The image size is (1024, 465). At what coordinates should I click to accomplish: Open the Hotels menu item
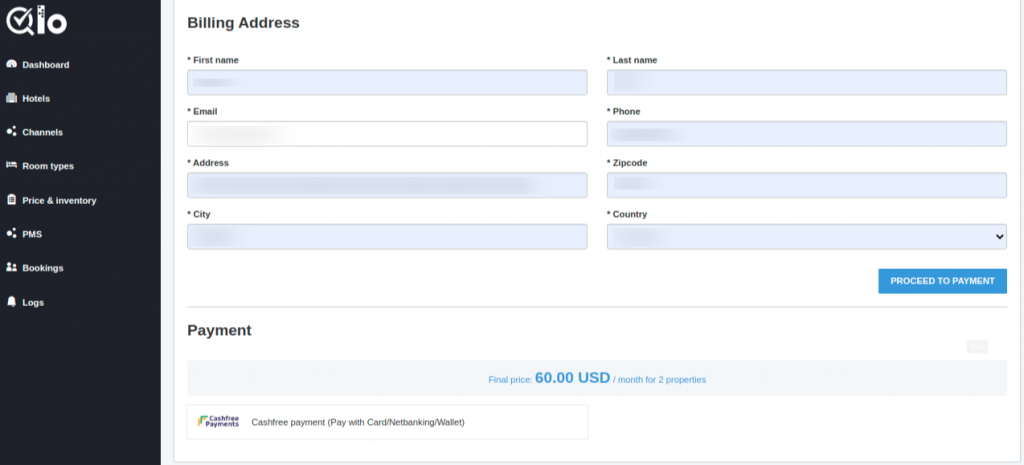tap(35, 99)
